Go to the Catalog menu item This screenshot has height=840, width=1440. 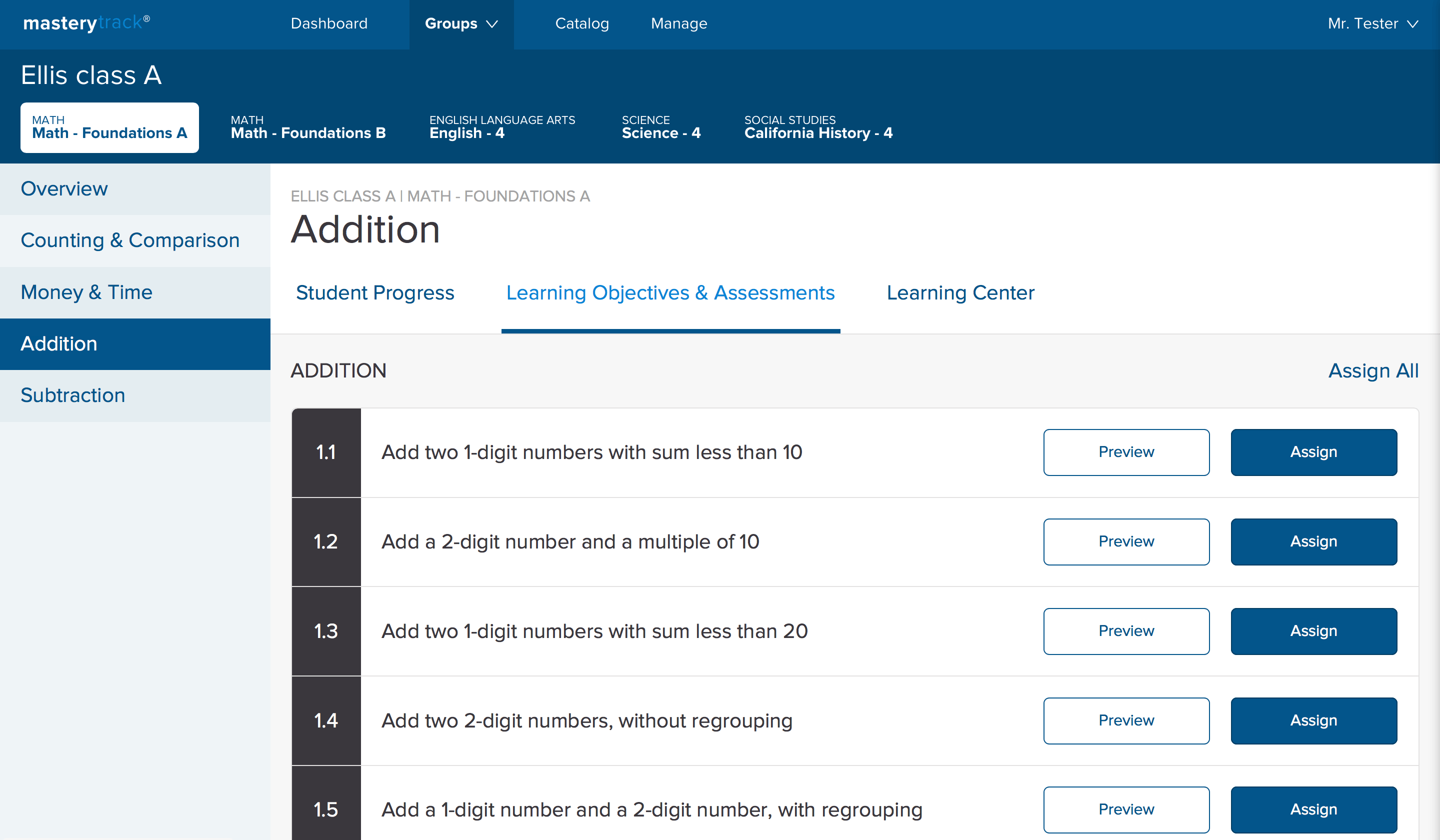click(x=581, y=23)
